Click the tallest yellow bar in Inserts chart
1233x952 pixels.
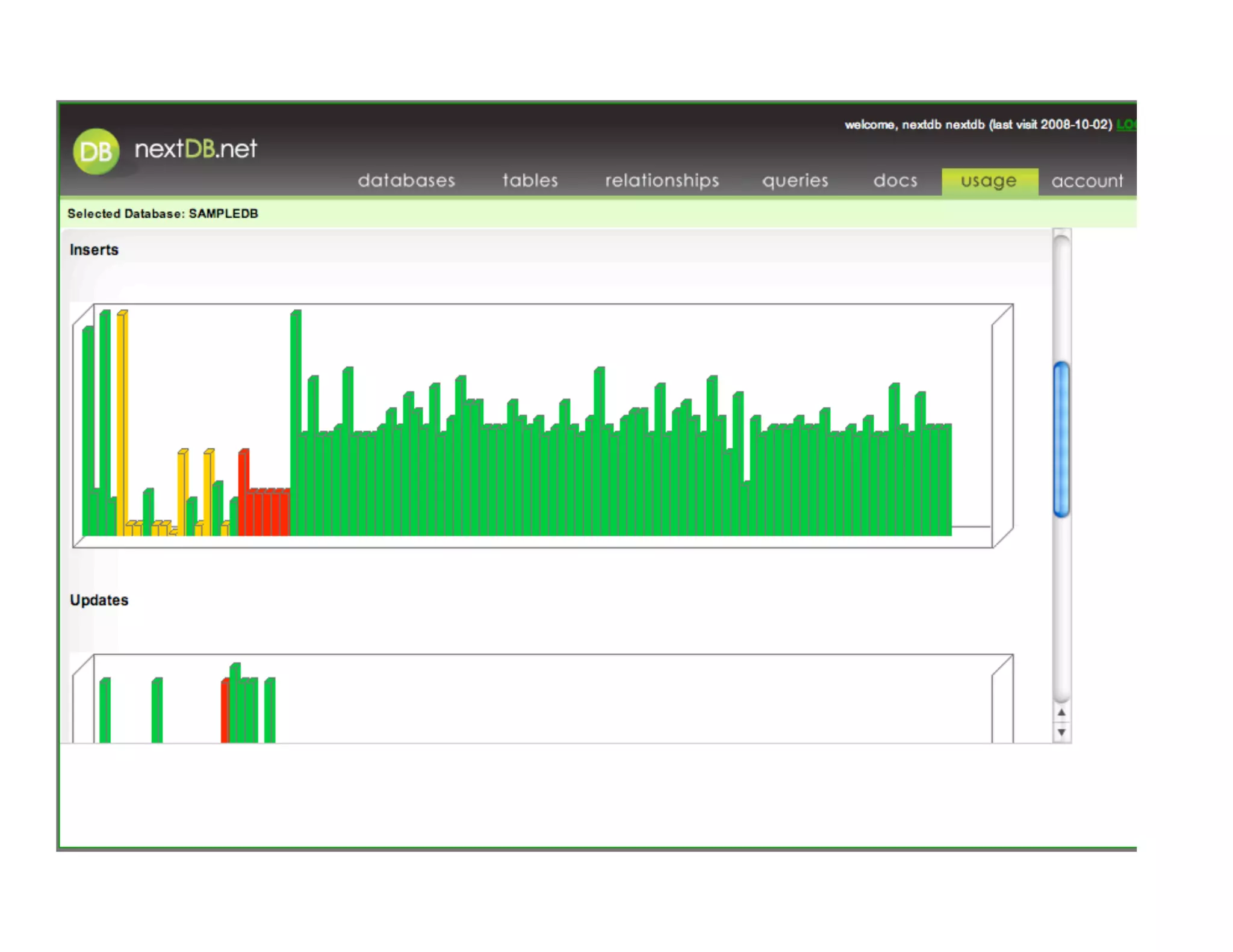tap(121, 421)
